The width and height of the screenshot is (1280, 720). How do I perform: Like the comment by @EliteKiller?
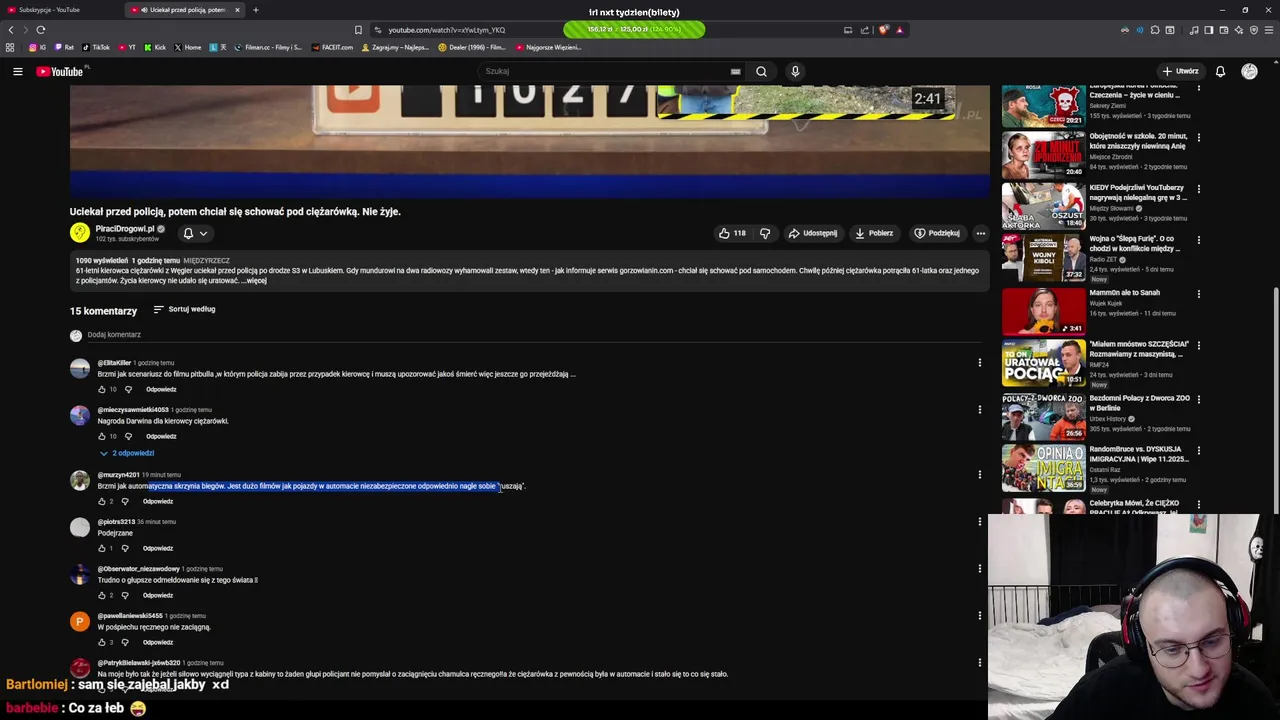pos(101,389)
